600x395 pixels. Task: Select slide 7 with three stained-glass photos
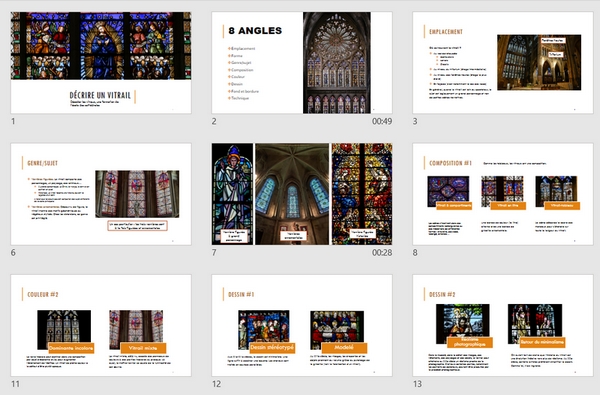tap(302, 194)
